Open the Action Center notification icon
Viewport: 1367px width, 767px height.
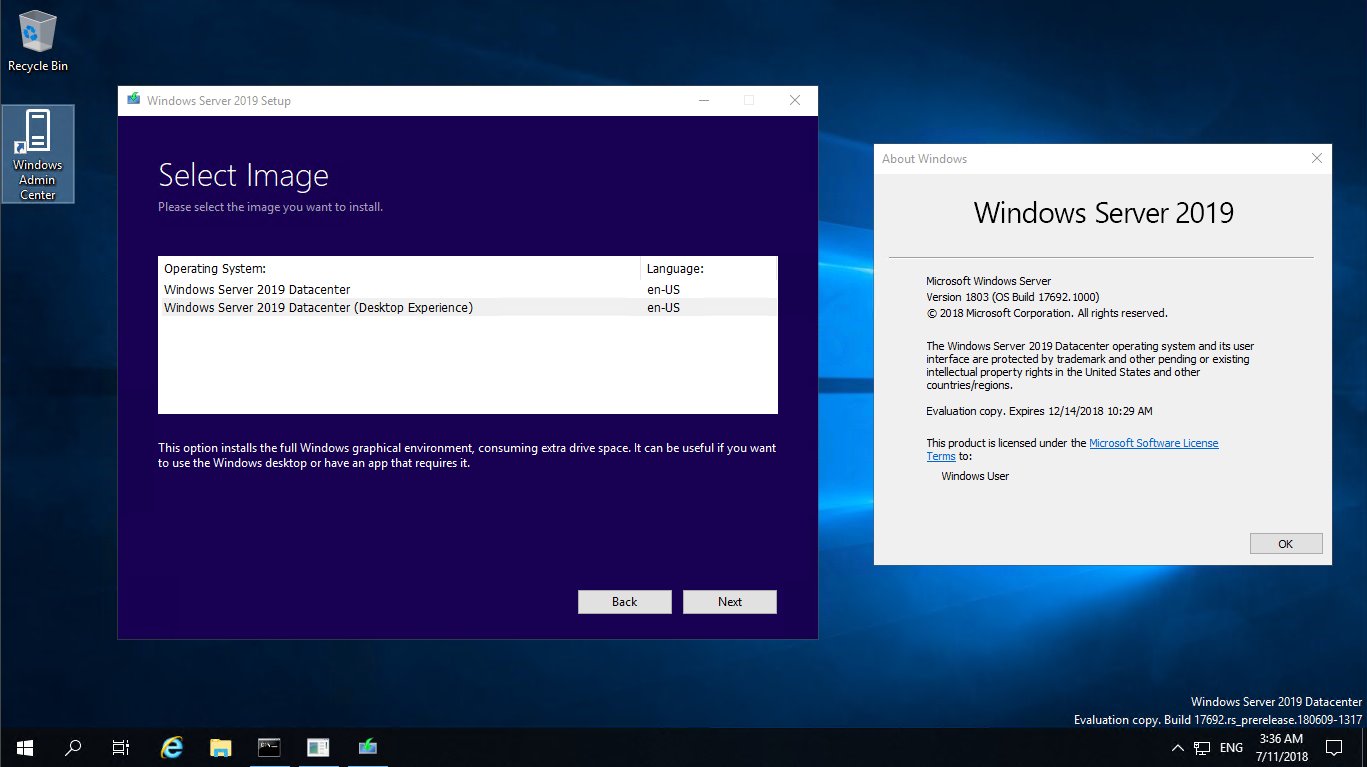(1333, 747)
